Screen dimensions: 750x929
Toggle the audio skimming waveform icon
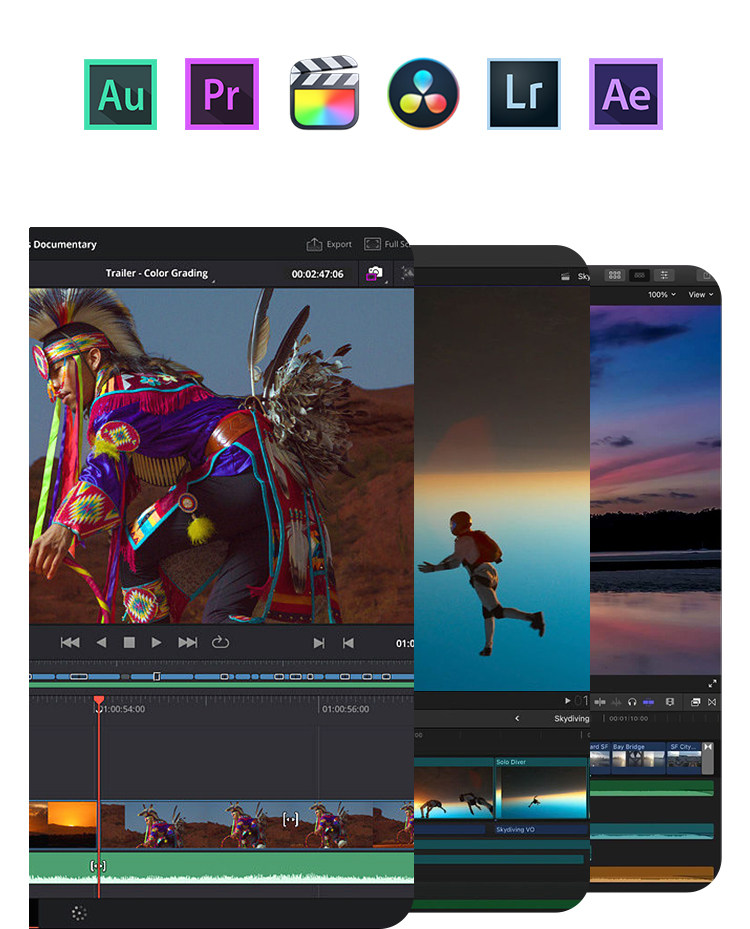click(616, 702)
